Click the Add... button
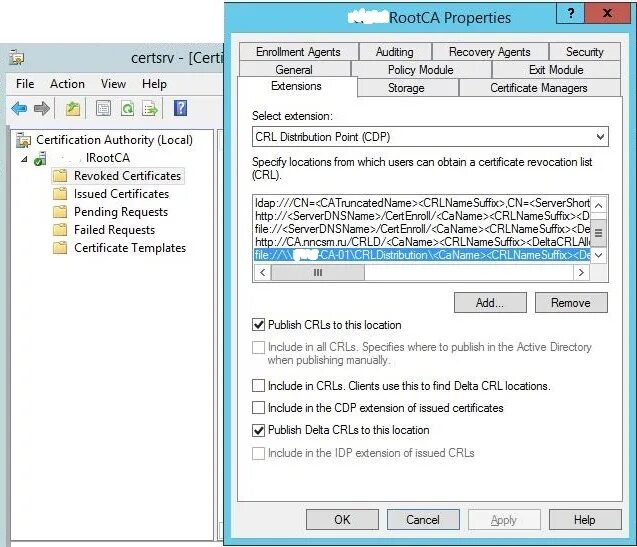The height and width of the screenshot is (547, 637). point(490,303)
